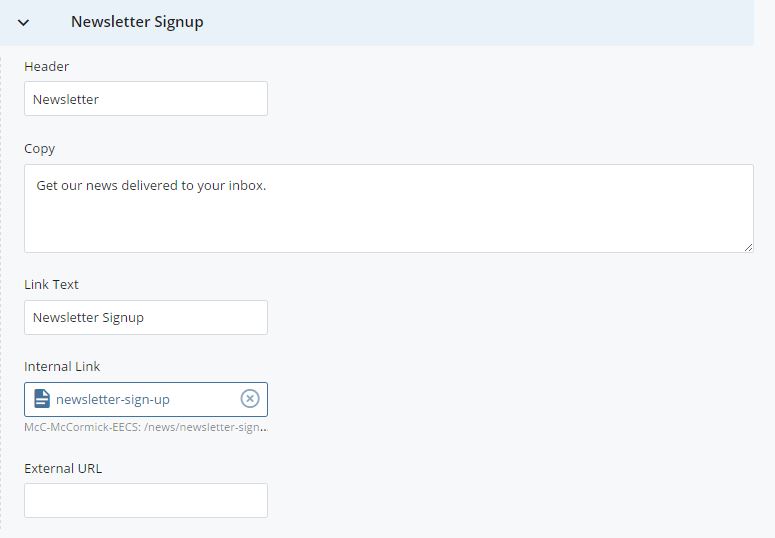
Task: Click the Link Text input field
Action: point(146,317)
